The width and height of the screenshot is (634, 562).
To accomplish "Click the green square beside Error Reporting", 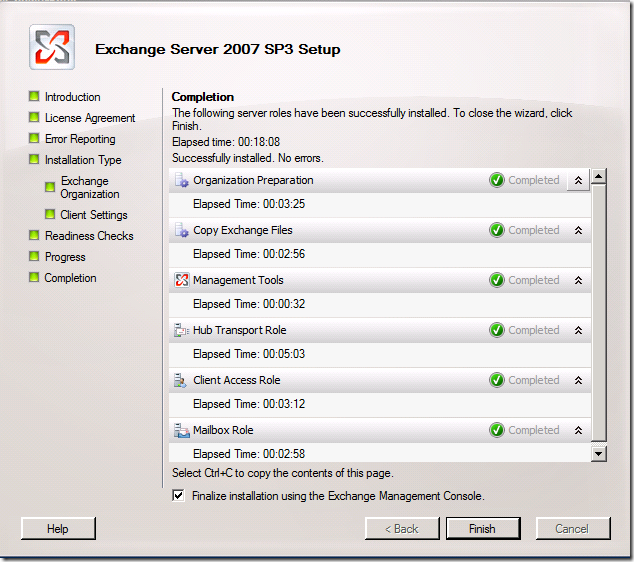I will coord(34,138).
